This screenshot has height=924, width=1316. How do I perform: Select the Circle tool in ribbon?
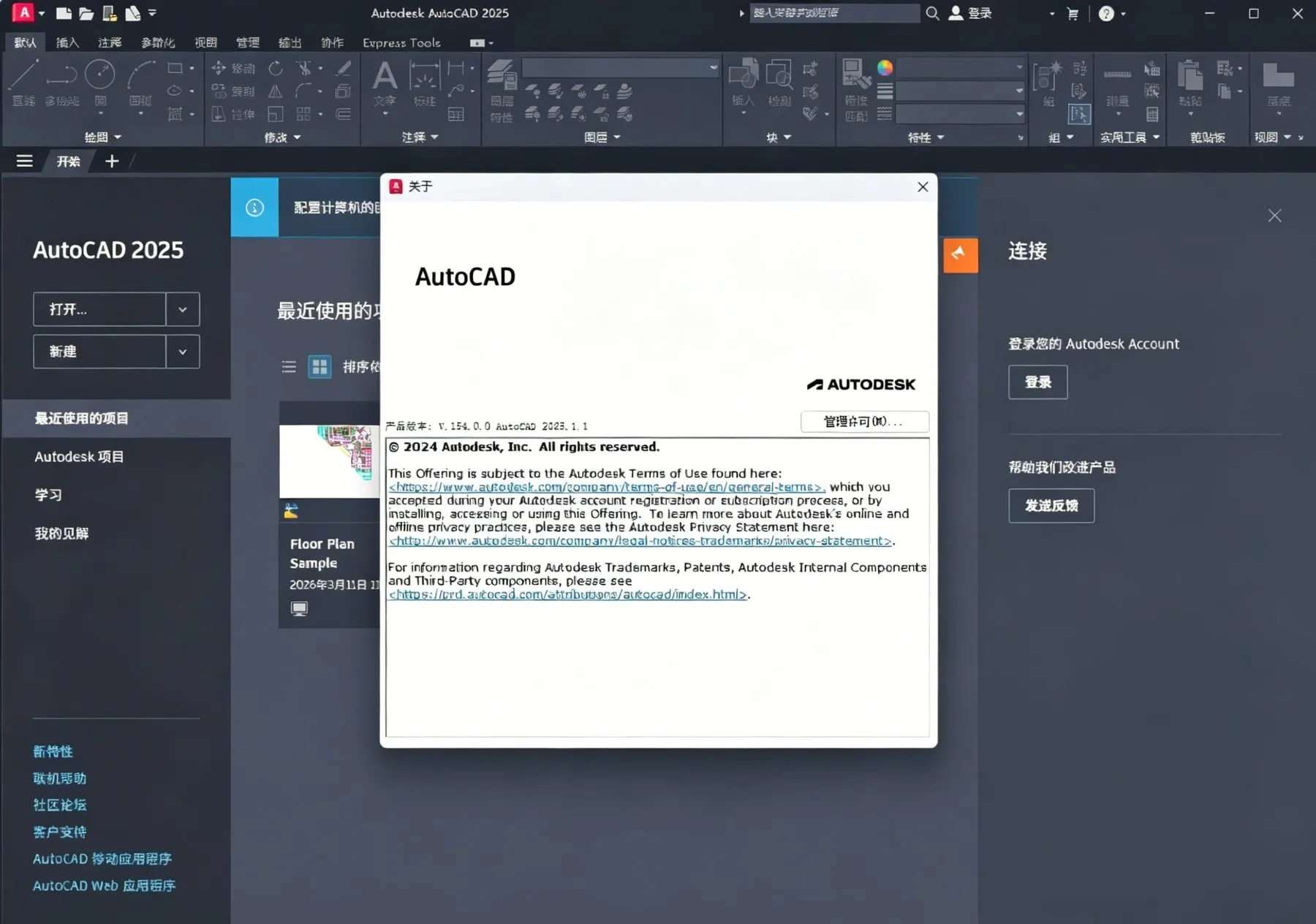coord(100,82)
